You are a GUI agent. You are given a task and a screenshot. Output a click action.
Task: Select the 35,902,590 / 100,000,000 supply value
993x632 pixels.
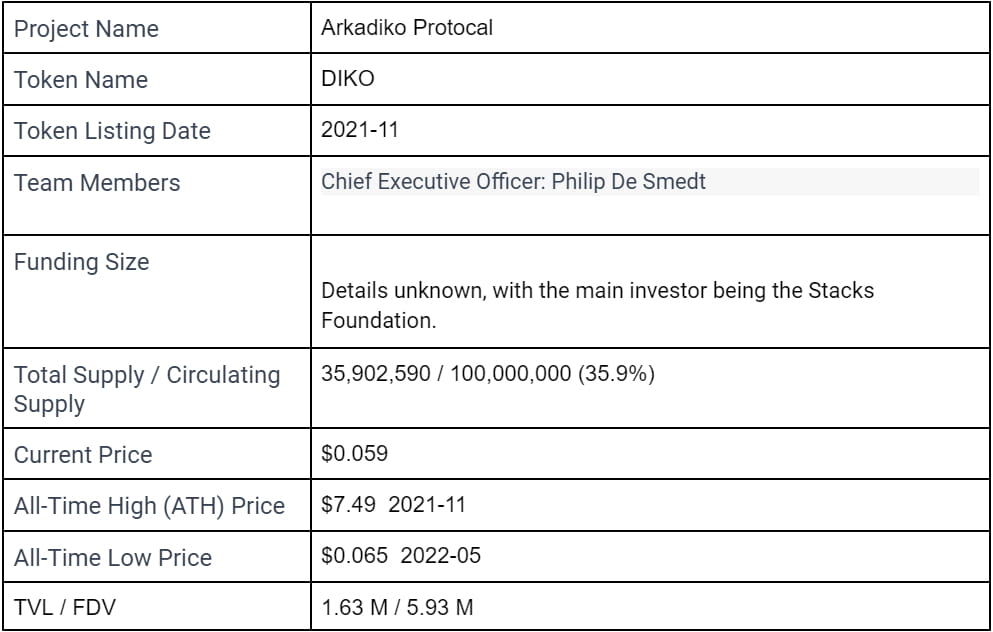click(488, 375)
